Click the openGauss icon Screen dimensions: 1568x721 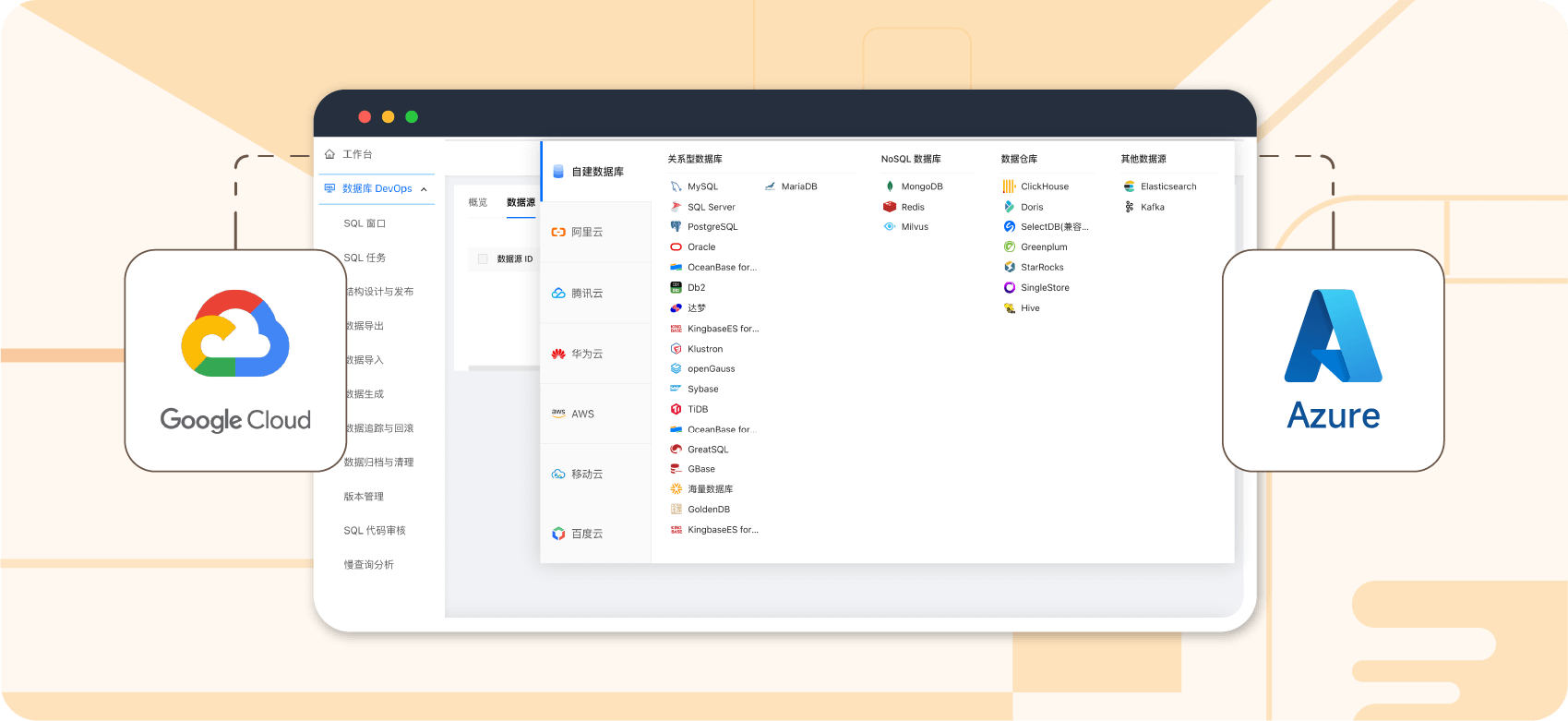point(676,368)
